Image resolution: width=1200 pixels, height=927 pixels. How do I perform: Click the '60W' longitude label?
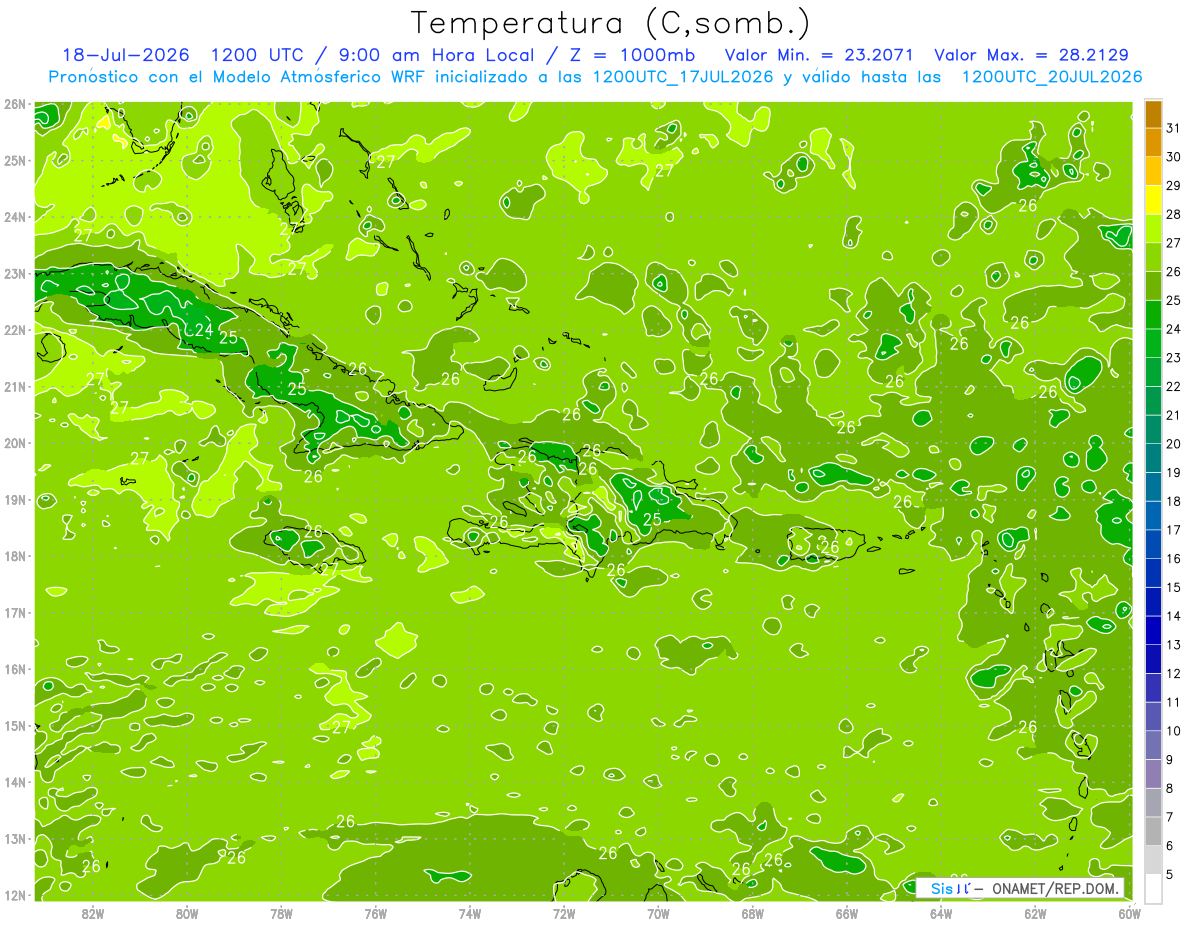click(1130, 912)
